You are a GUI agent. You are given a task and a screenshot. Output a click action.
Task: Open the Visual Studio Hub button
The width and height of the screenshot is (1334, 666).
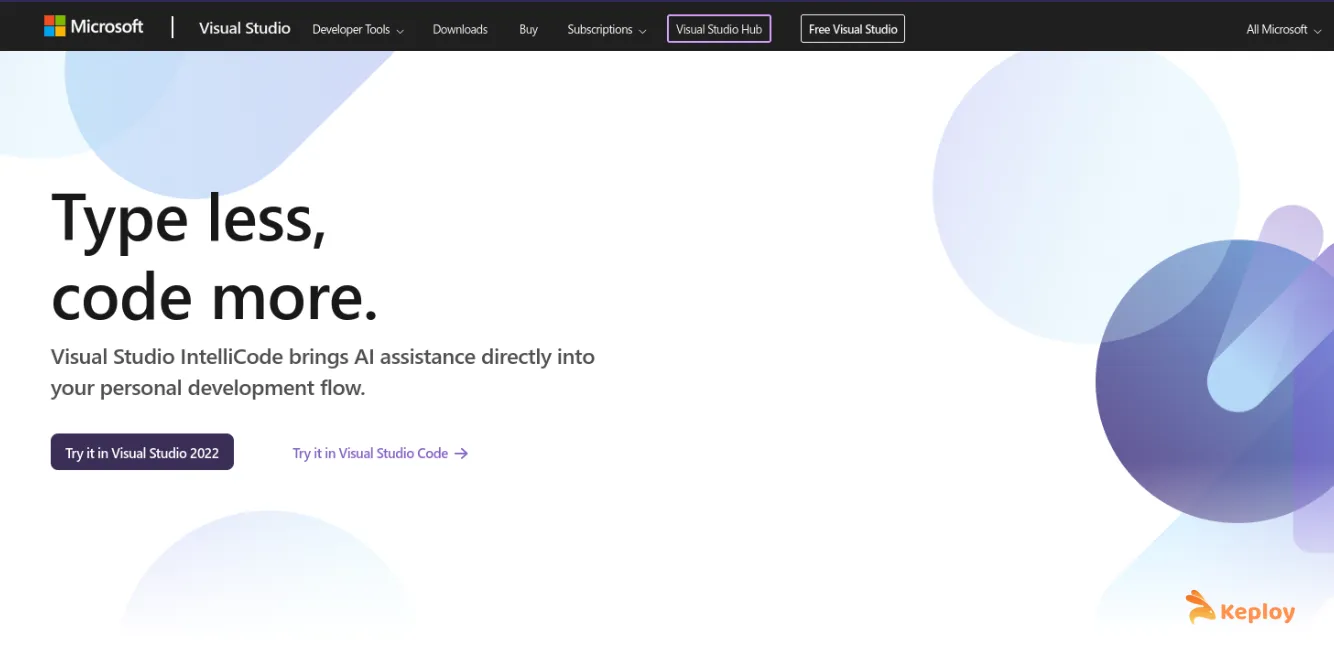[x=719, y=29]
